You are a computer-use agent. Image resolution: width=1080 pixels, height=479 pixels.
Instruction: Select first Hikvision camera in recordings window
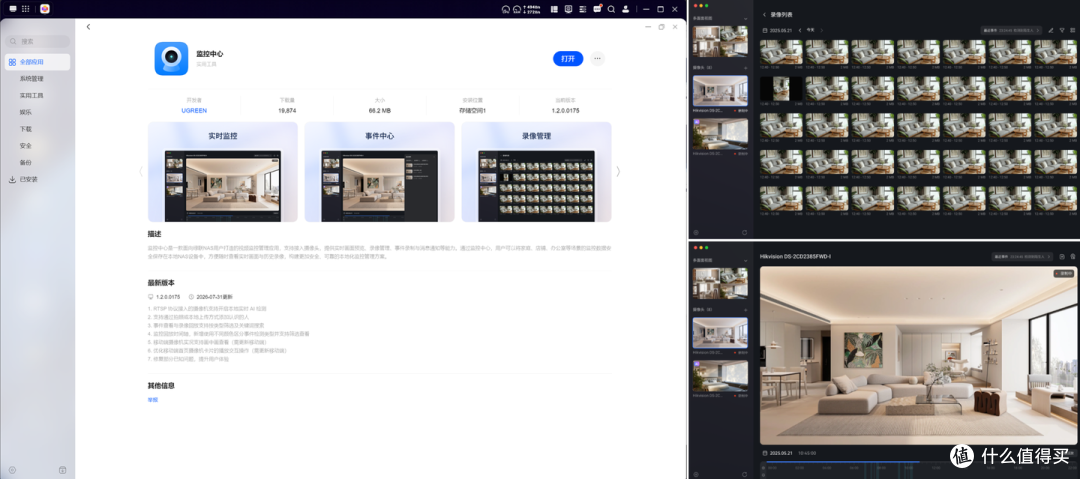point(720,92)
